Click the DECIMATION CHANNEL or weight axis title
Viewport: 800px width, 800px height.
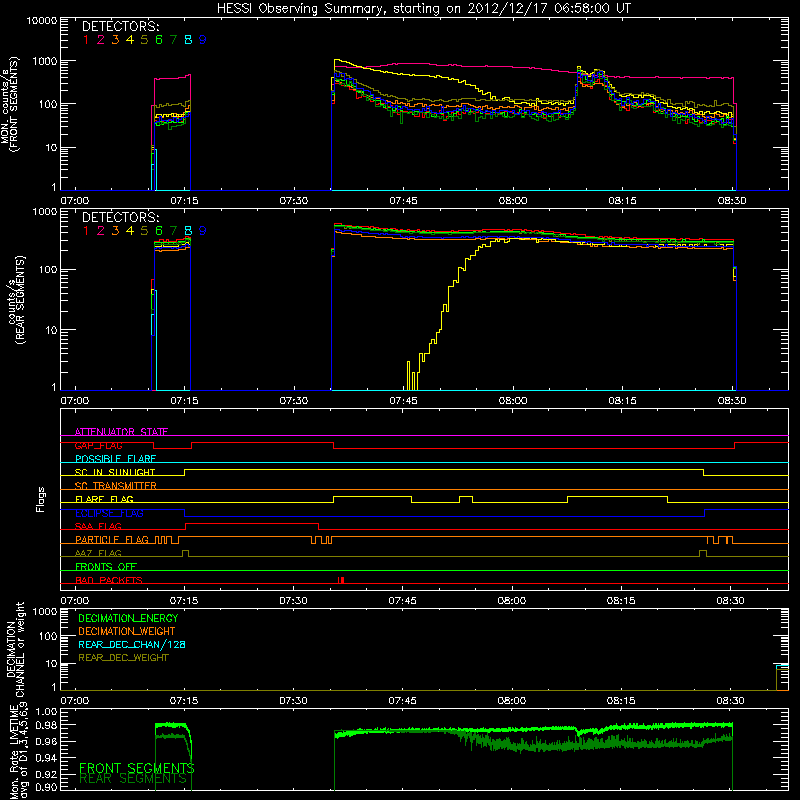click(x=14, y=649)
